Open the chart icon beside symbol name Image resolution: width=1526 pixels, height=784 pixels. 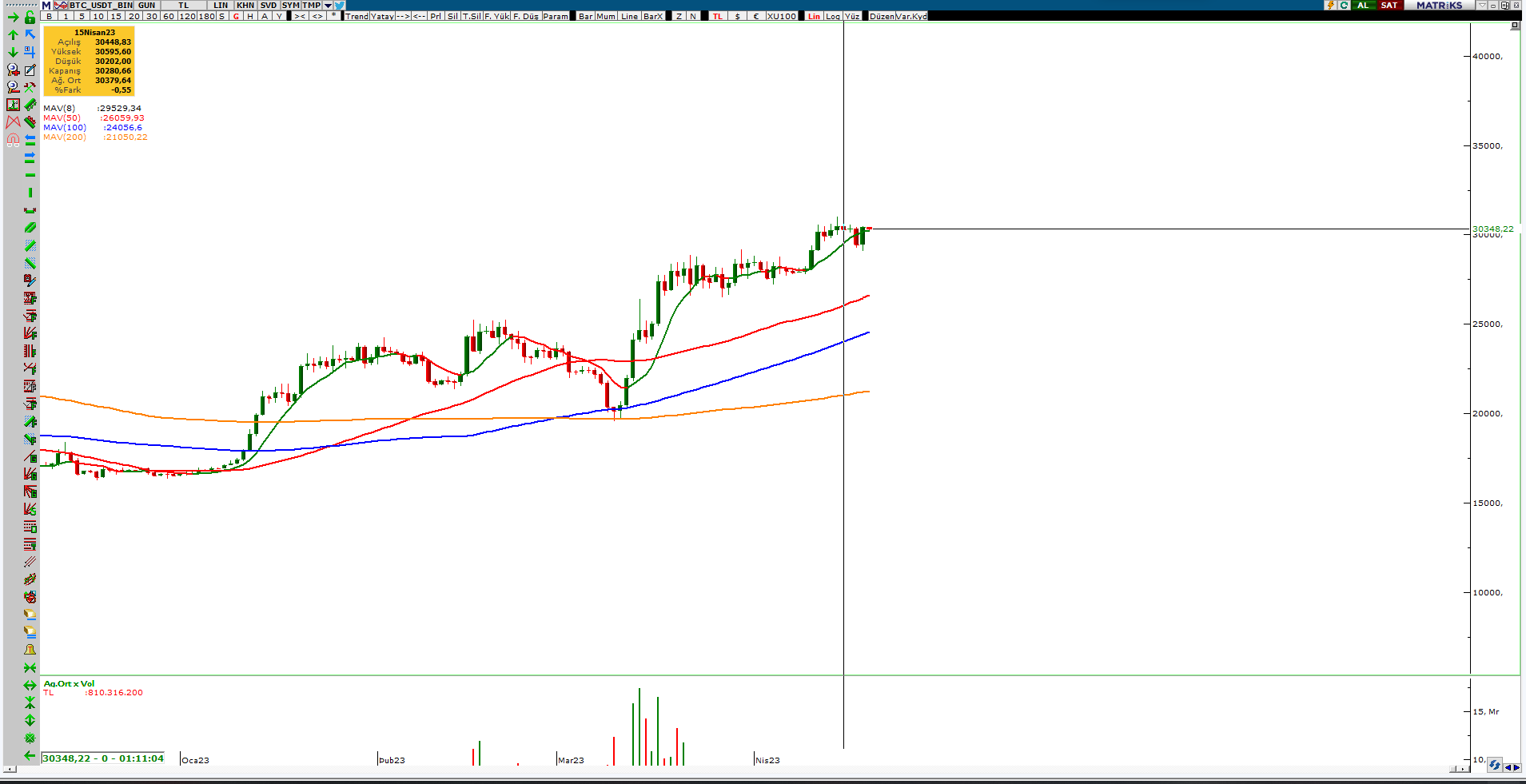60,6
